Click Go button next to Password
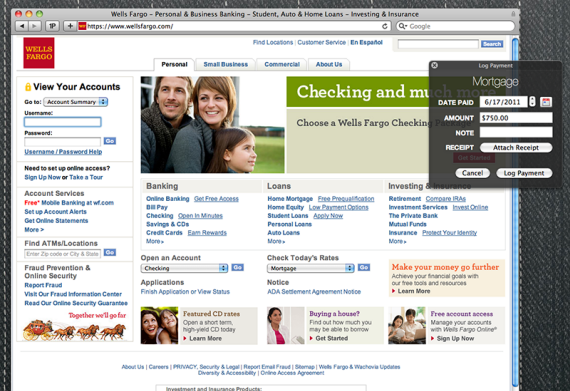The width and height of the screenshot is (570, 391). click(110, 141)
